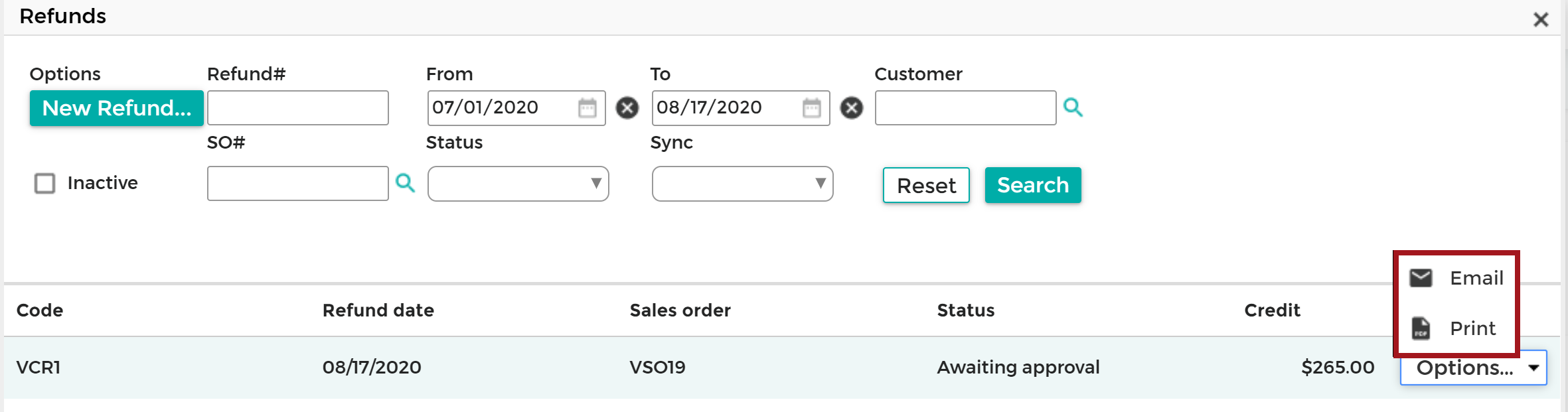Reset the refund search filters
This screenshot has width=1568, height=412.
pyautogui.click(x=926, y=185)
